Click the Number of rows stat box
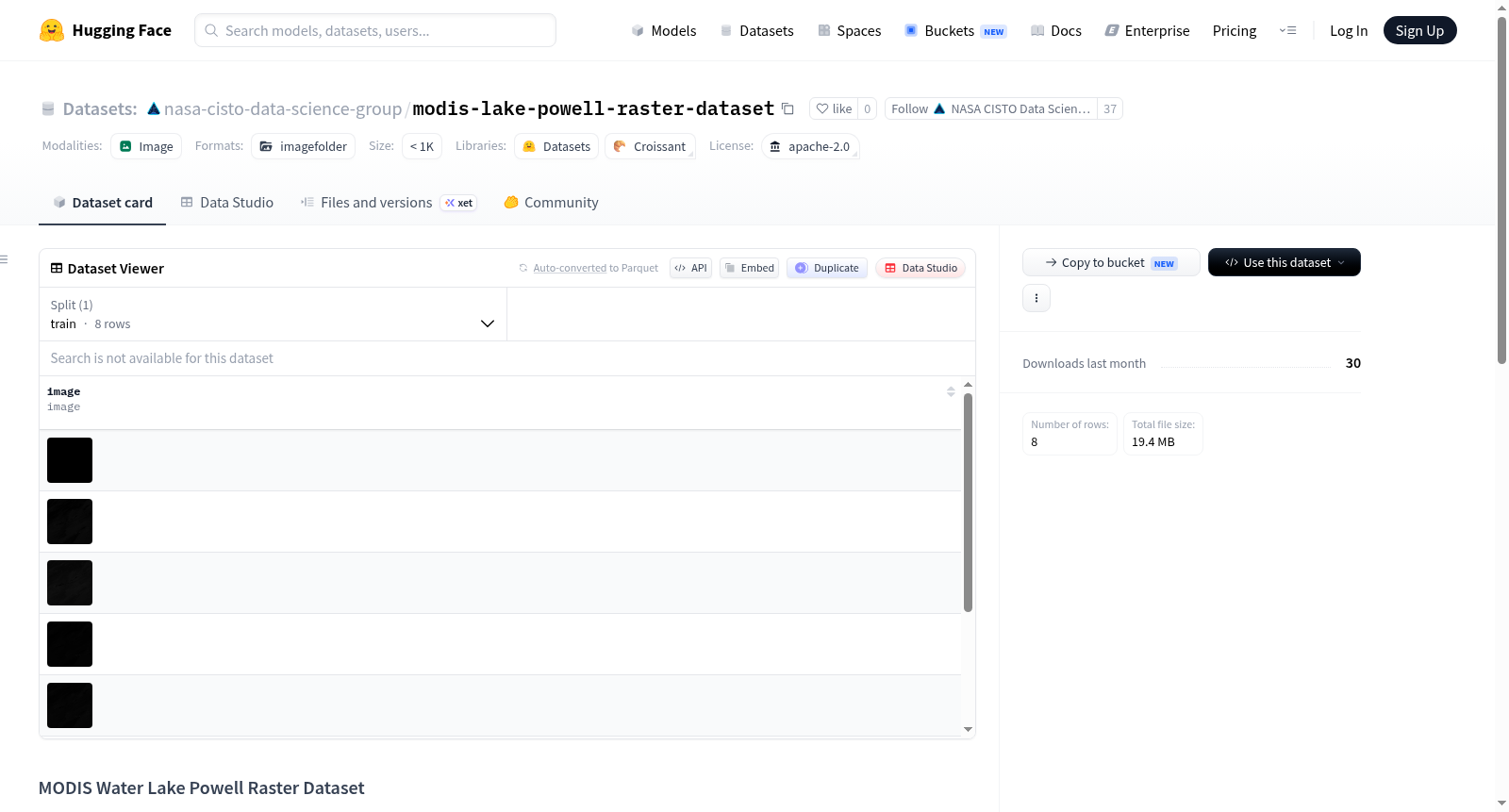Viewport: 1509px width, 812px height. point(1070,434)
